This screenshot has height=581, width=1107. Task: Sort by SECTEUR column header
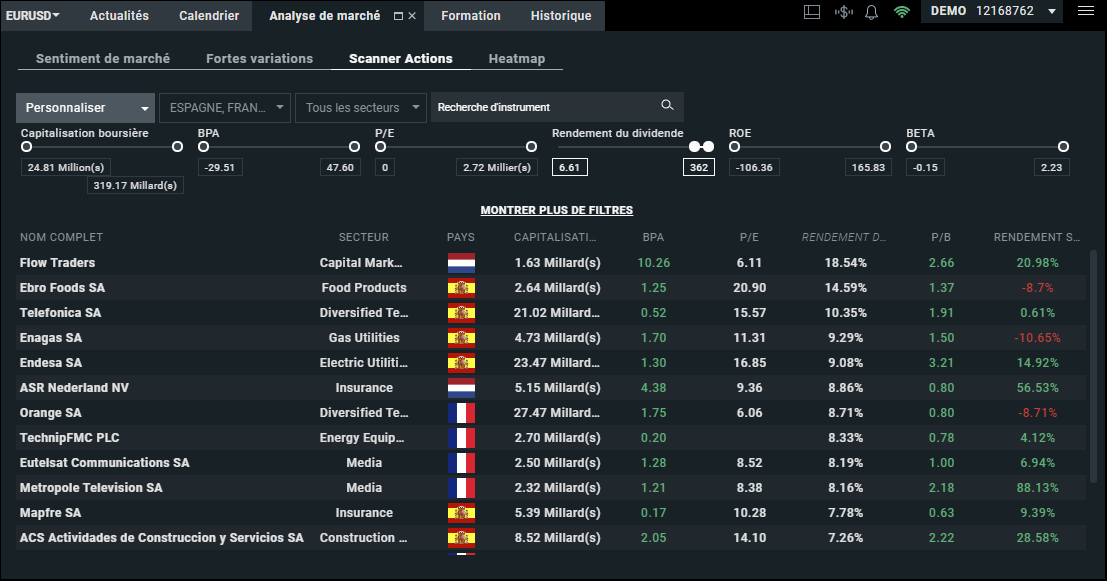tap(364, 237)
